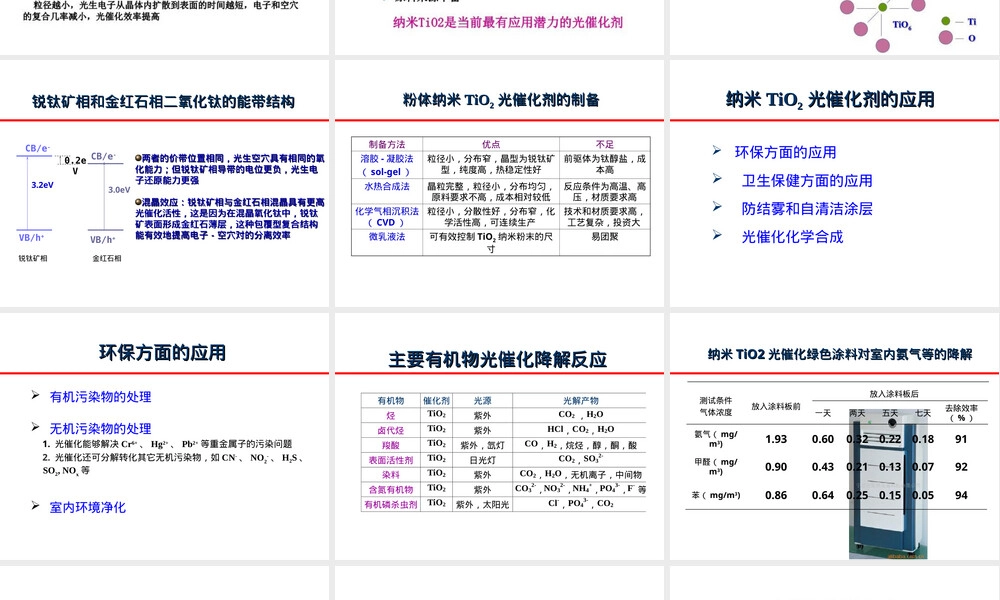This screenshot has height=600, width=1000.
Task: Click the 光解产物 column header
Action: coord(580,400)
